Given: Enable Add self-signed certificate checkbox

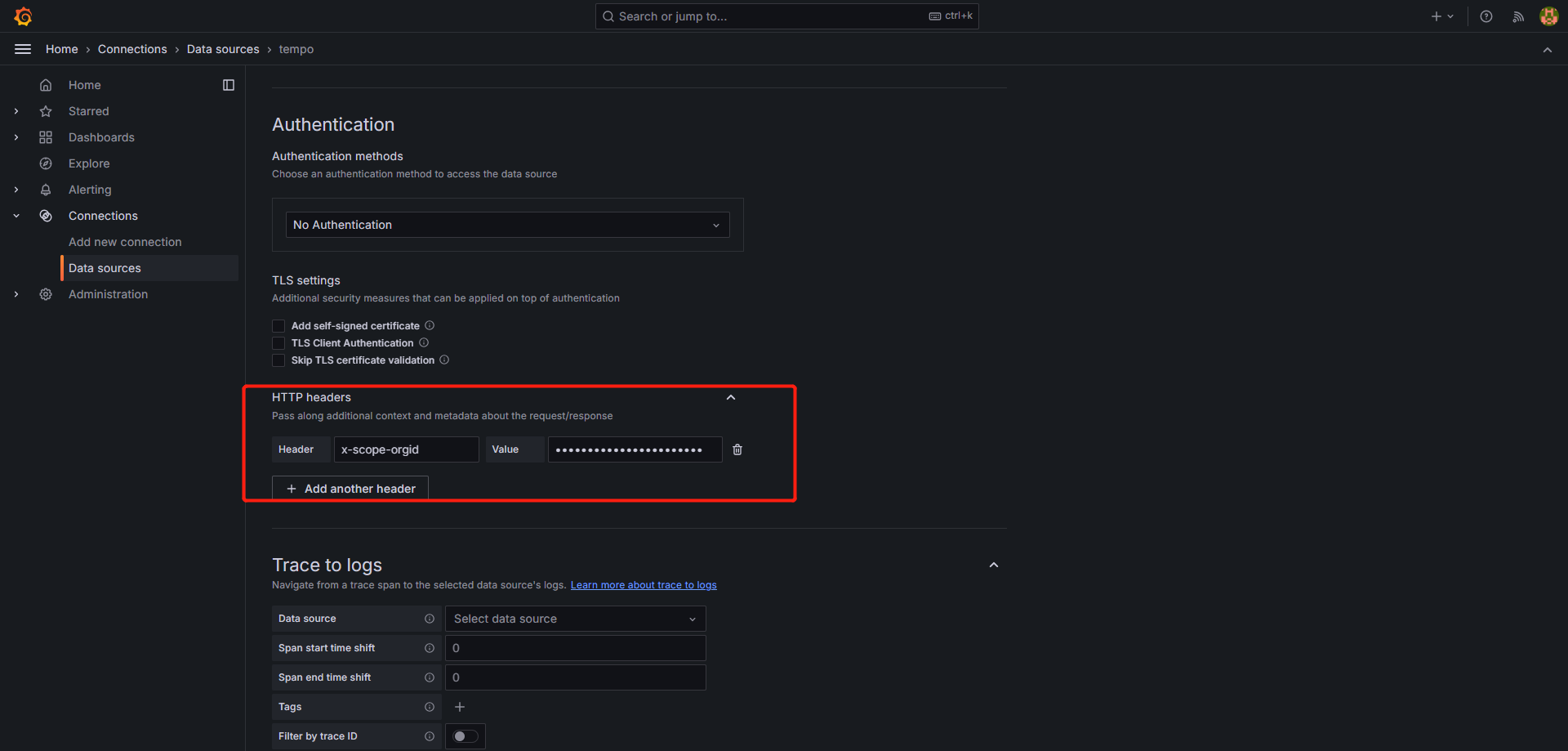Looking at the screenshot, I should point(278,326).
